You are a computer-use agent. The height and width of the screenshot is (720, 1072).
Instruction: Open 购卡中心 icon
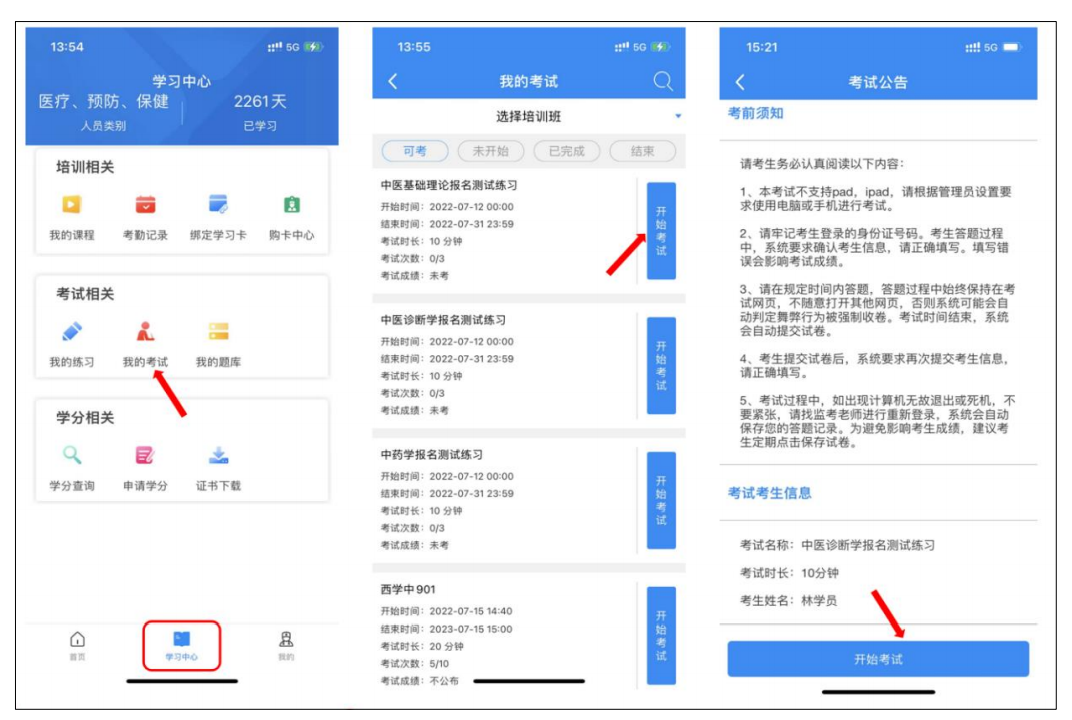coord(291,205)
